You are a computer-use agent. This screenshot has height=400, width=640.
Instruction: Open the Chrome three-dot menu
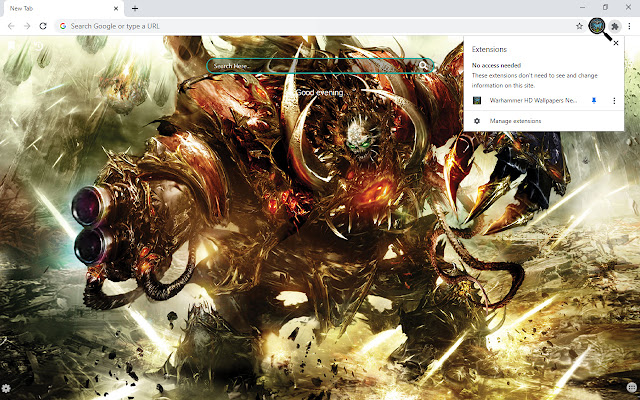click(630, 26)
